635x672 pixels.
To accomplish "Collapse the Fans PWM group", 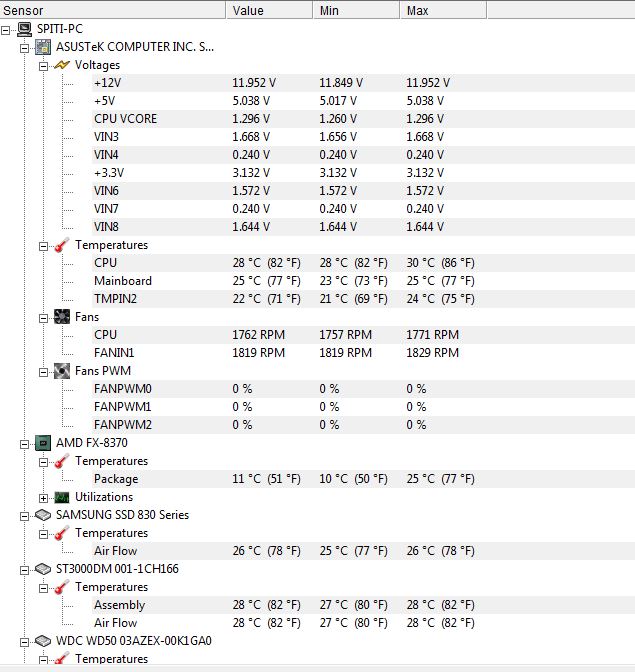I will [43, 372].
